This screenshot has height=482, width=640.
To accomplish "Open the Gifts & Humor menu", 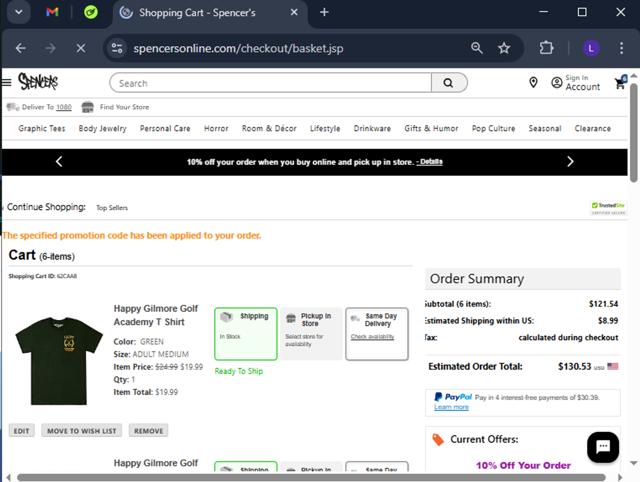I will coord(431,129).
